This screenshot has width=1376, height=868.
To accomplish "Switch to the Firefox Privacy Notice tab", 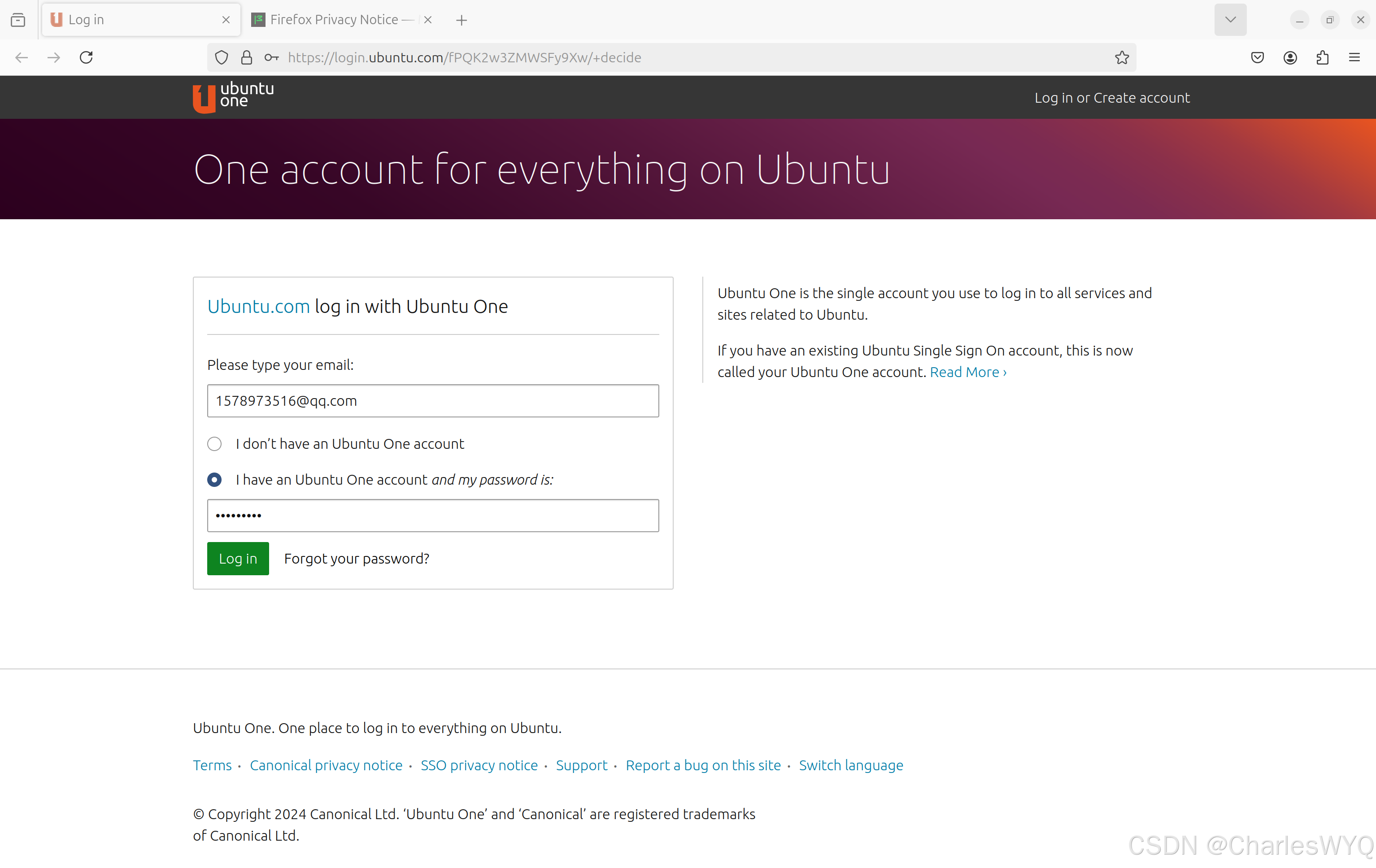I will [333, 19].
